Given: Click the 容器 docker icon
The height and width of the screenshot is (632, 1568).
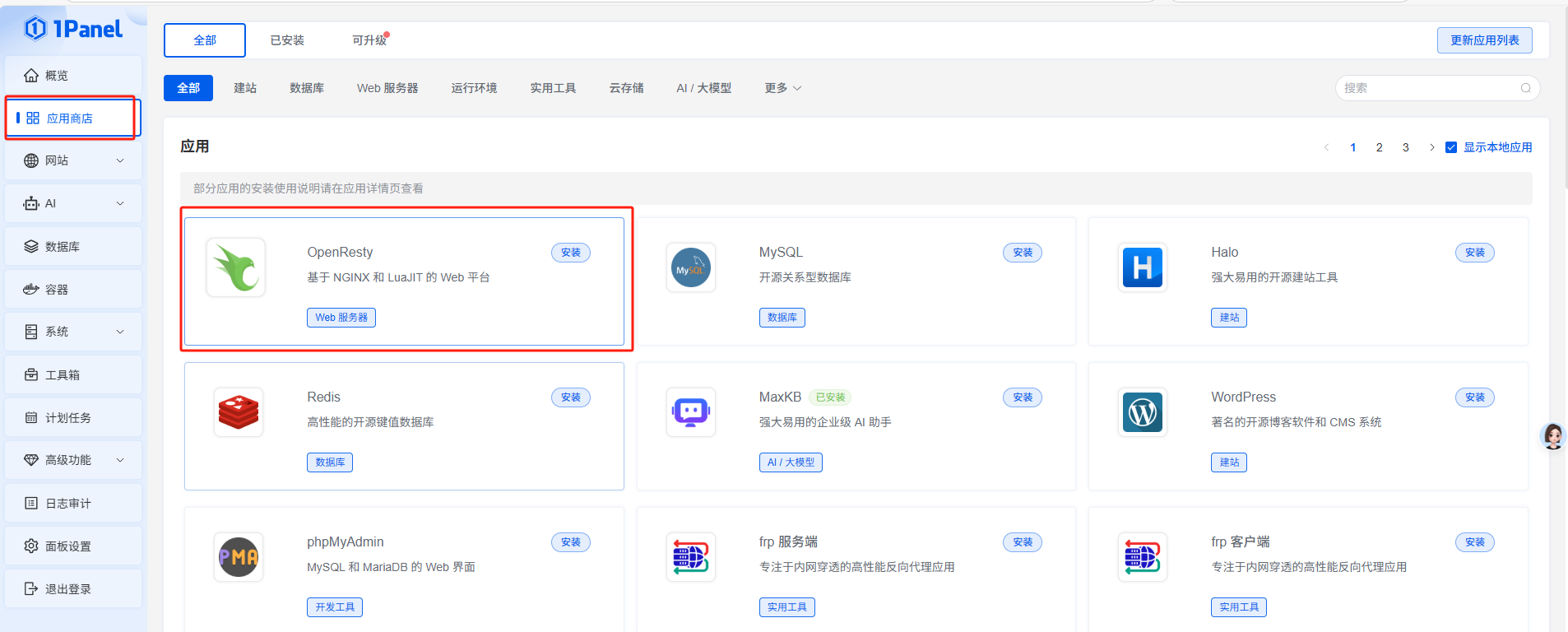Looking at the screenshot, I should (31, 289).
